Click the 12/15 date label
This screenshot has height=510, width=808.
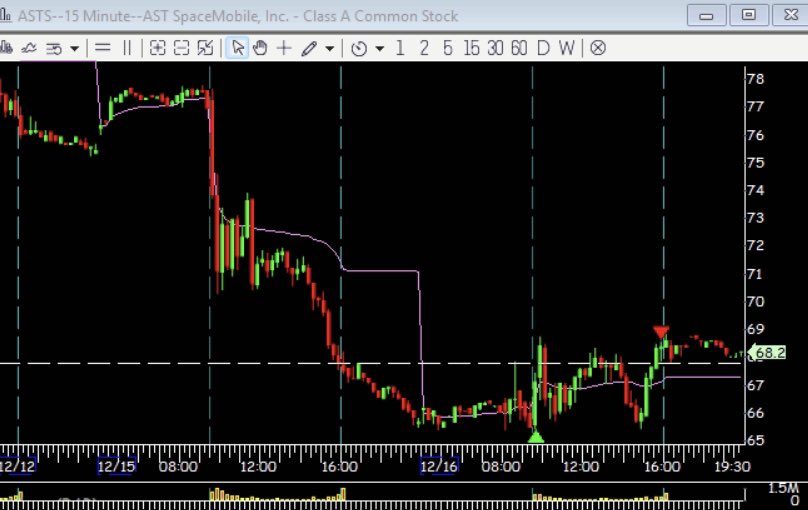(x=116, y=467)
